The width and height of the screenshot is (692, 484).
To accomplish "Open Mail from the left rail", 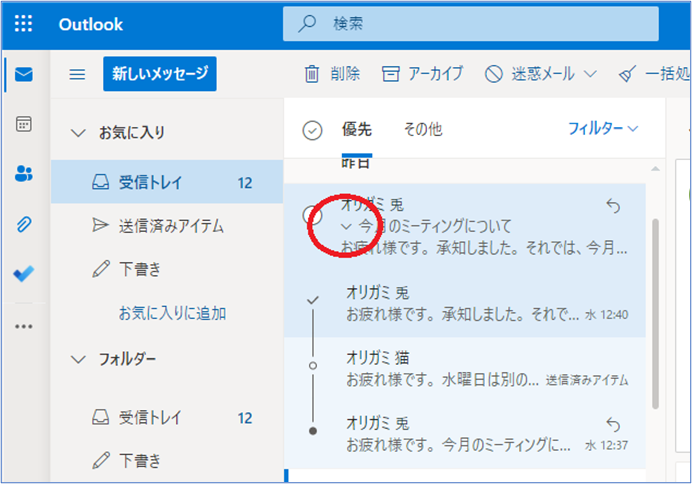I will click(23, 75).
